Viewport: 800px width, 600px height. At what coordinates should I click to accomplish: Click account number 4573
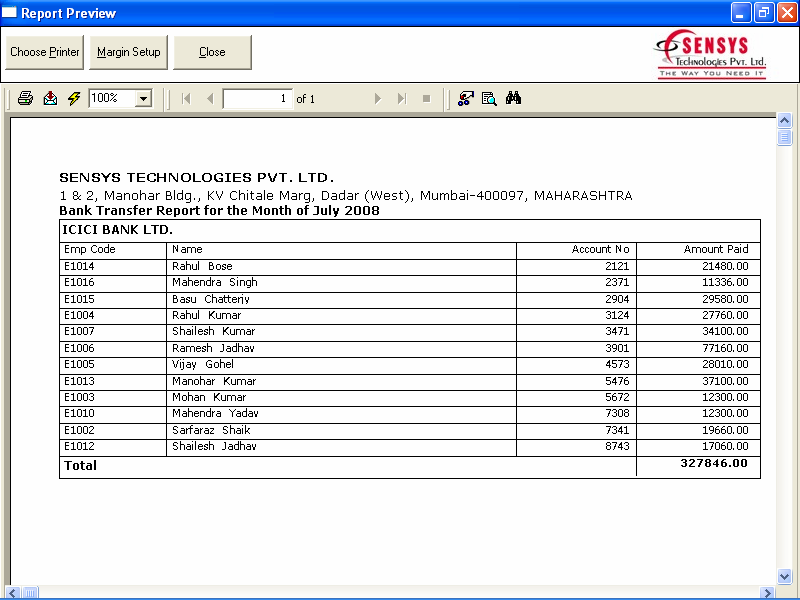[x=617, y=365]
